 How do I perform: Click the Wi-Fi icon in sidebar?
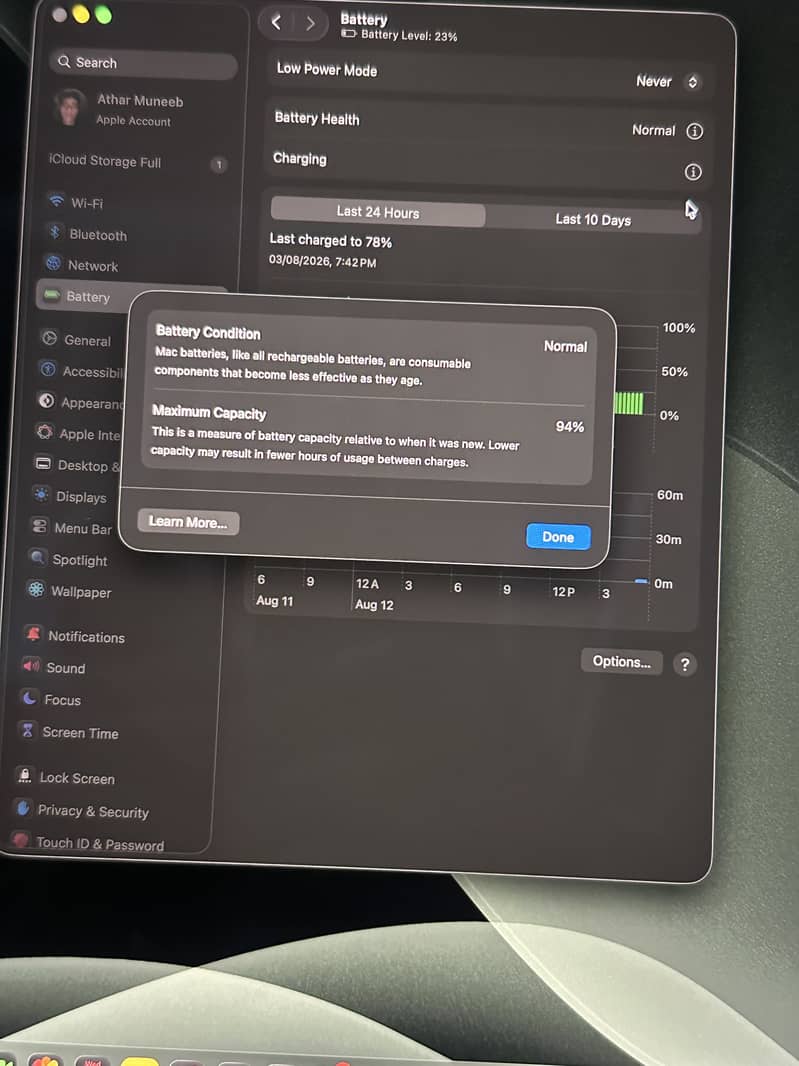(x=56, y=201)
